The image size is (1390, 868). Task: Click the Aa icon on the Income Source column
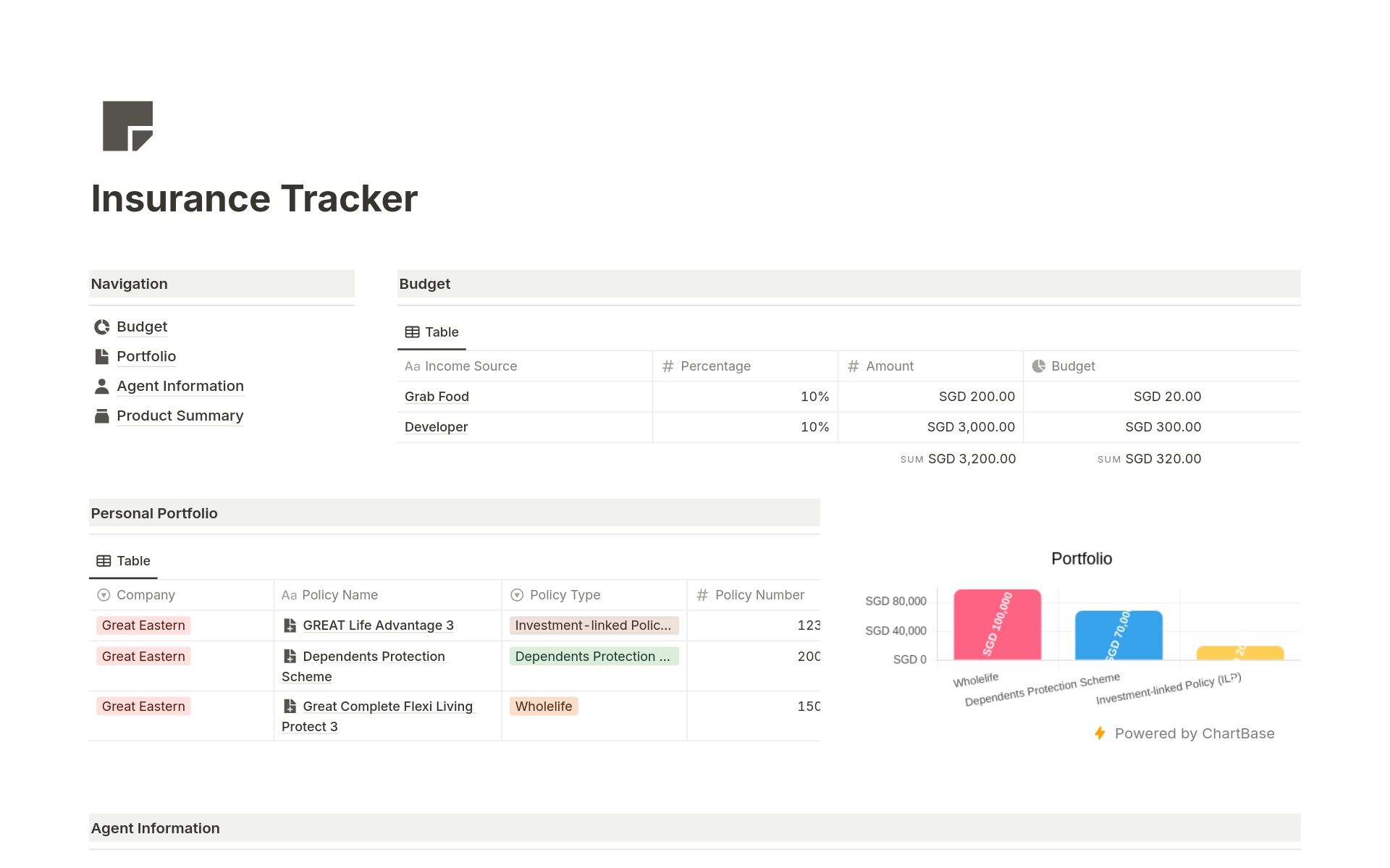point(411,366)
